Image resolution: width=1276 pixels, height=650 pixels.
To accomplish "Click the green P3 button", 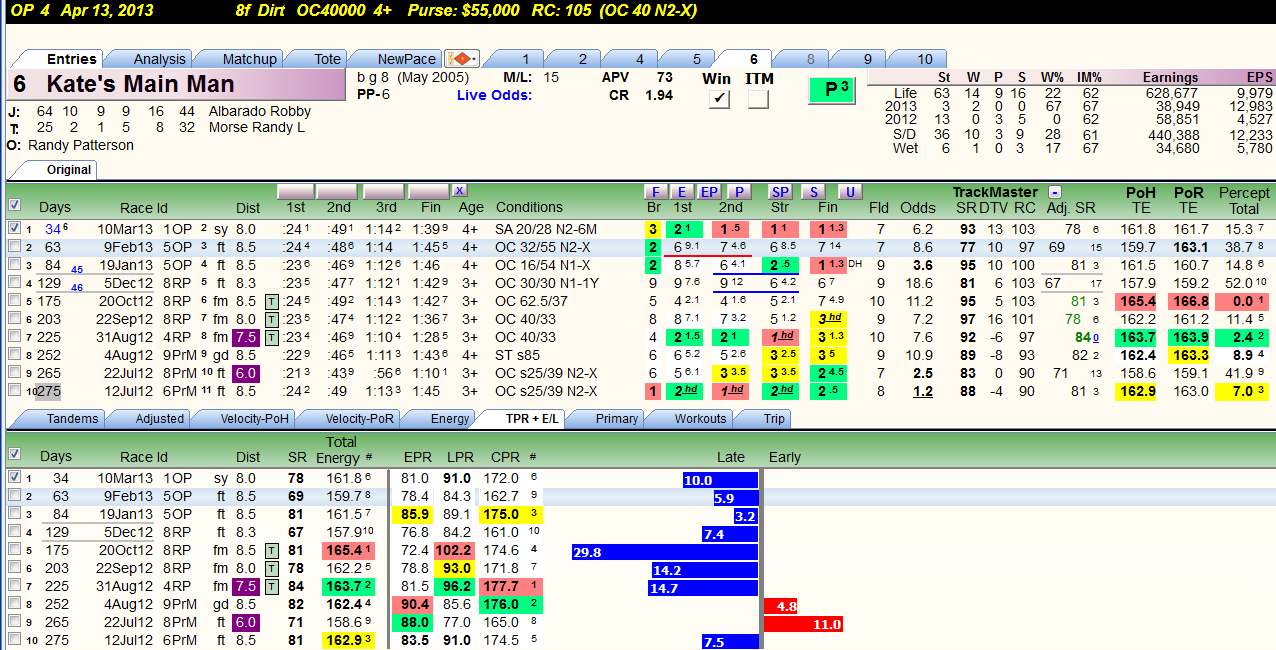I will (832, 90).
